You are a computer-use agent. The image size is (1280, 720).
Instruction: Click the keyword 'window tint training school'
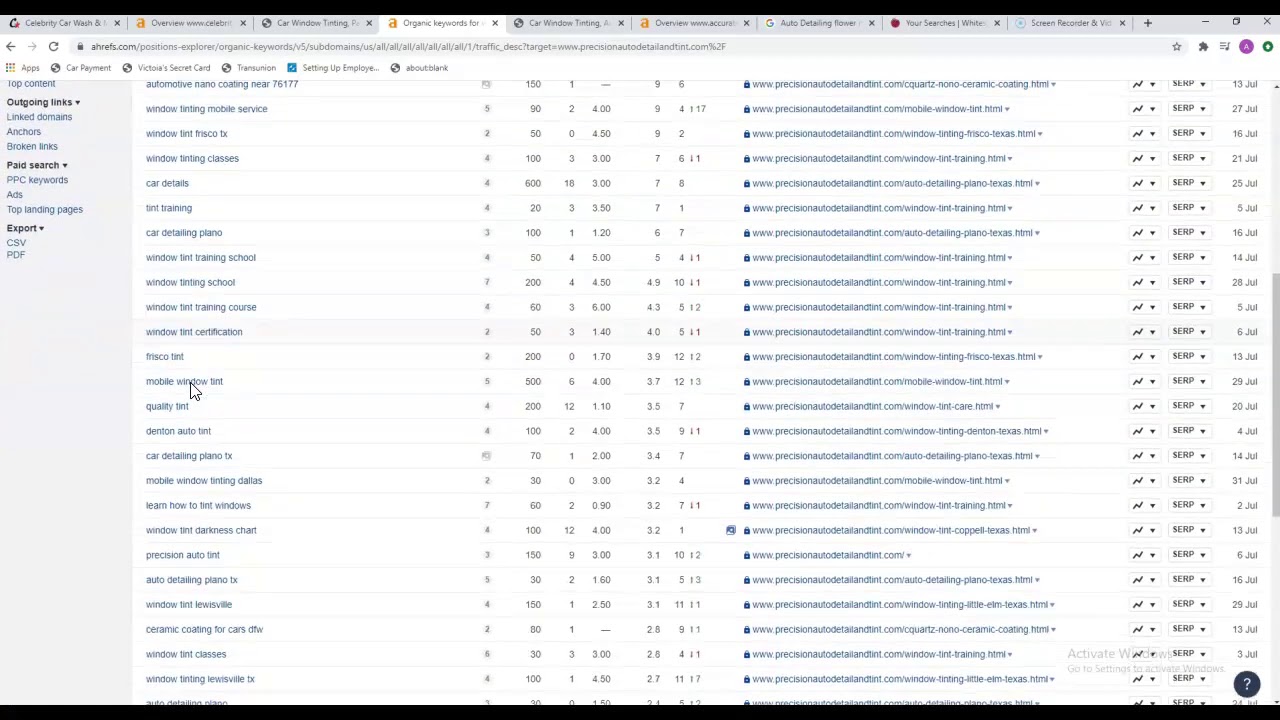(x=201, y=257)
